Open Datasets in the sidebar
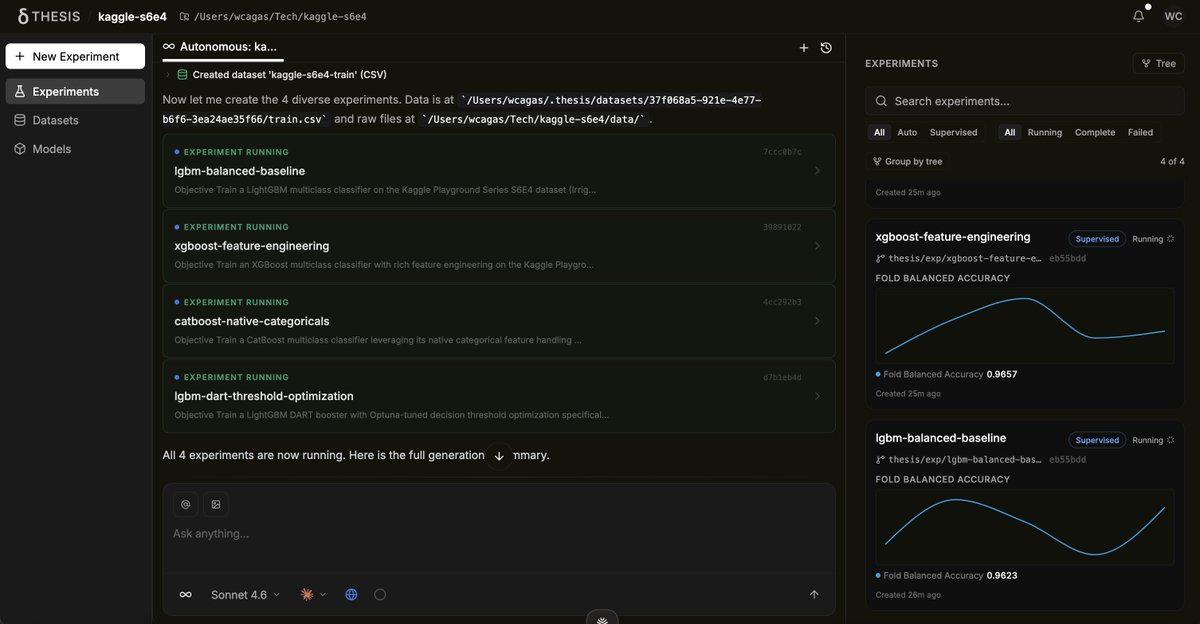Image resolution: width=1200 pixels, height=624 pixels. point(75,120)
